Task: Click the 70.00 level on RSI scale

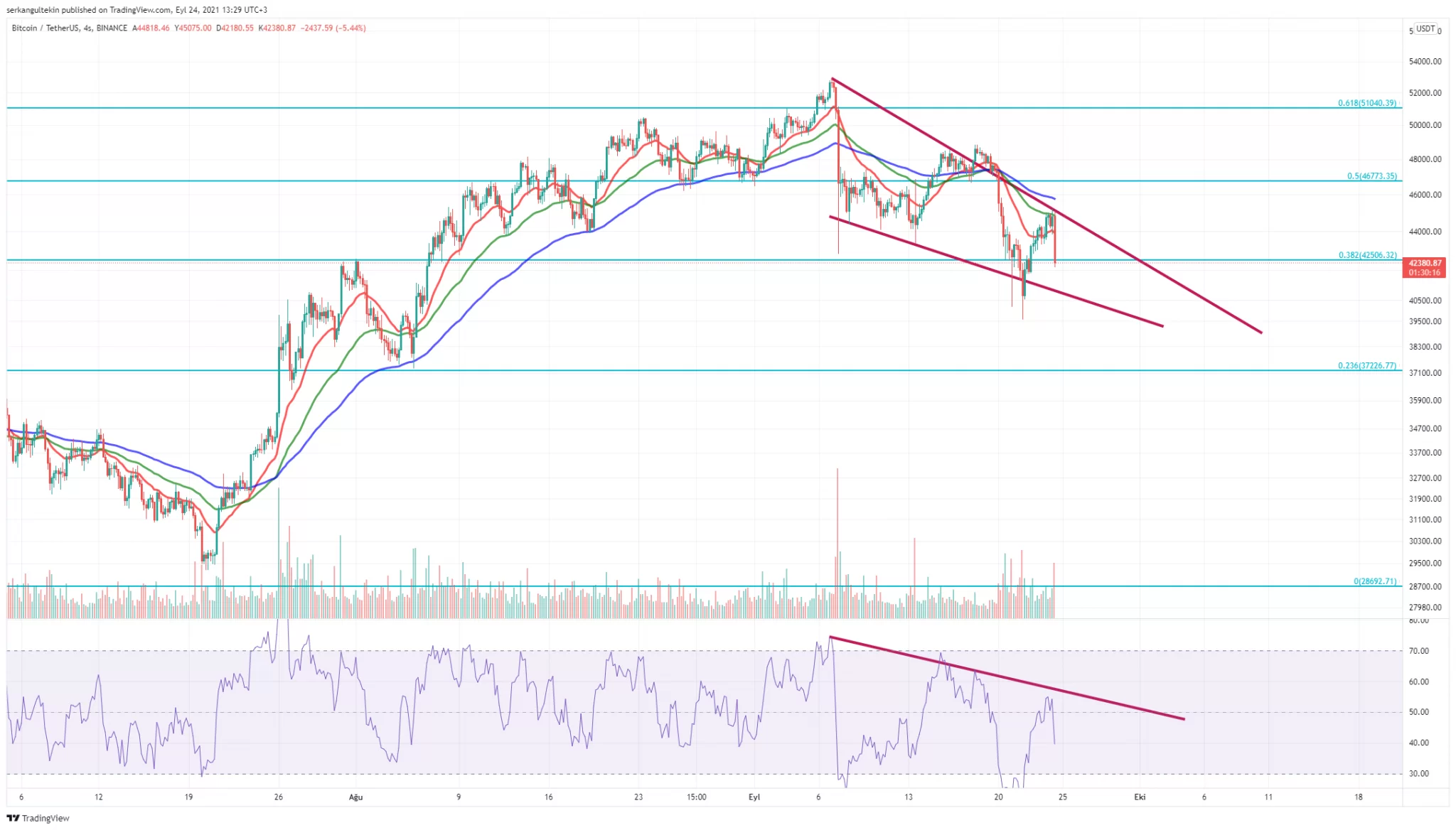Action: click(x=1419, y=651)
